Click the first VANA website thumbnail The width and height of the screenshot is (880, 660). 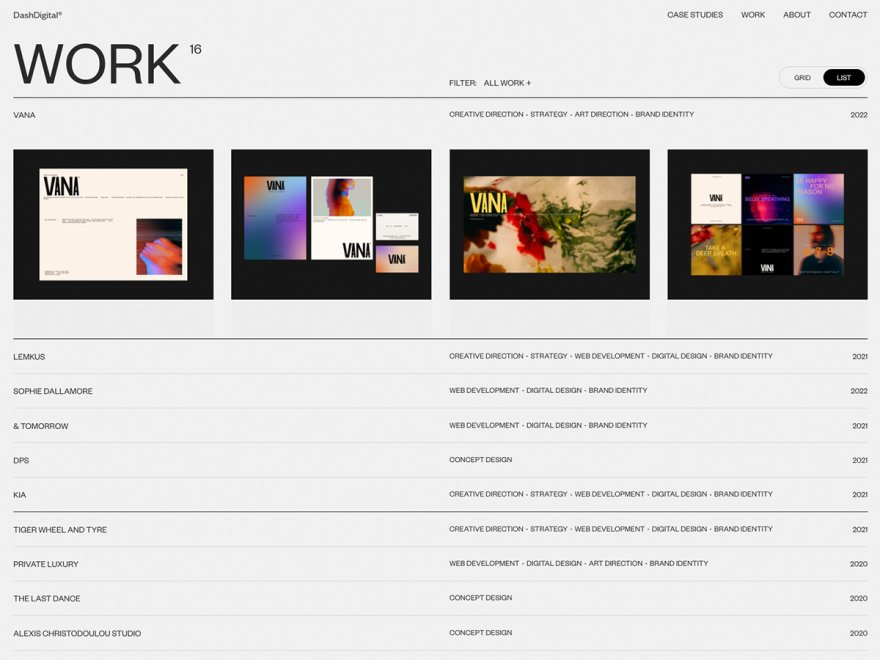tap(112, 223)
